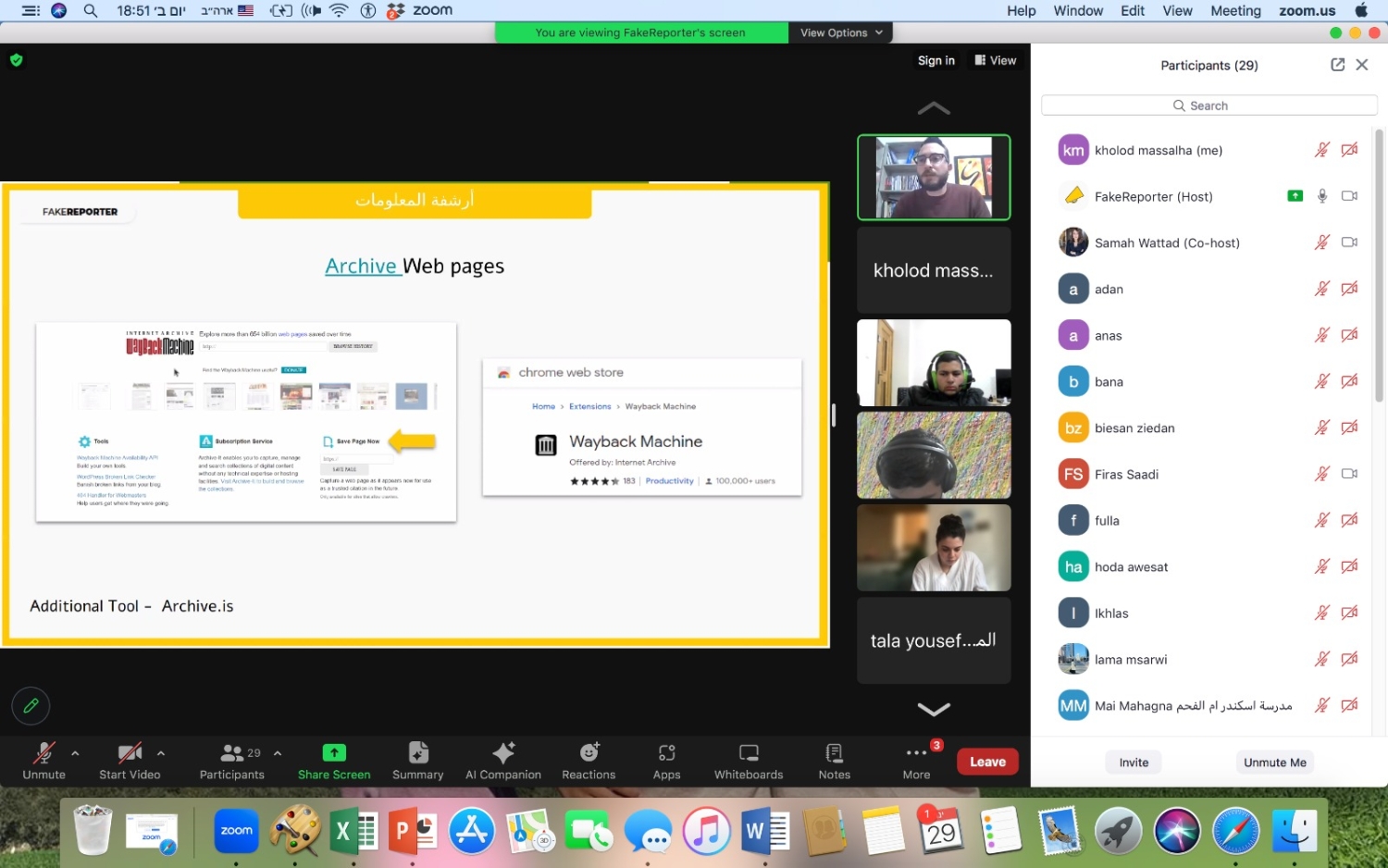Screen dimensions: 1388x868
Task: Open the Window menu
Action: coord(1078,11)
